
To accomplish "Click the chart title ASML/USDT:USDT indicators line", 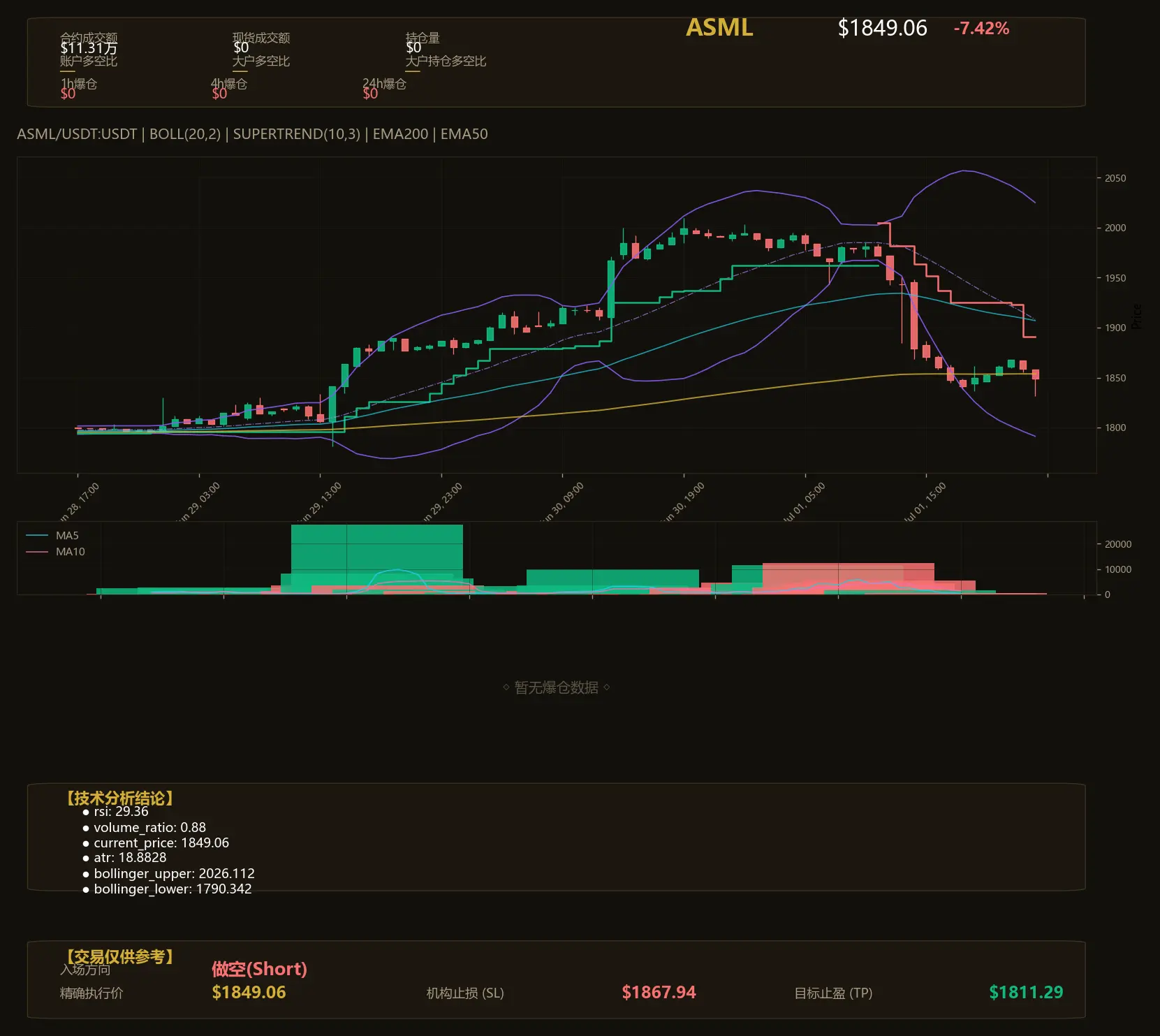I will click(252, 134).
